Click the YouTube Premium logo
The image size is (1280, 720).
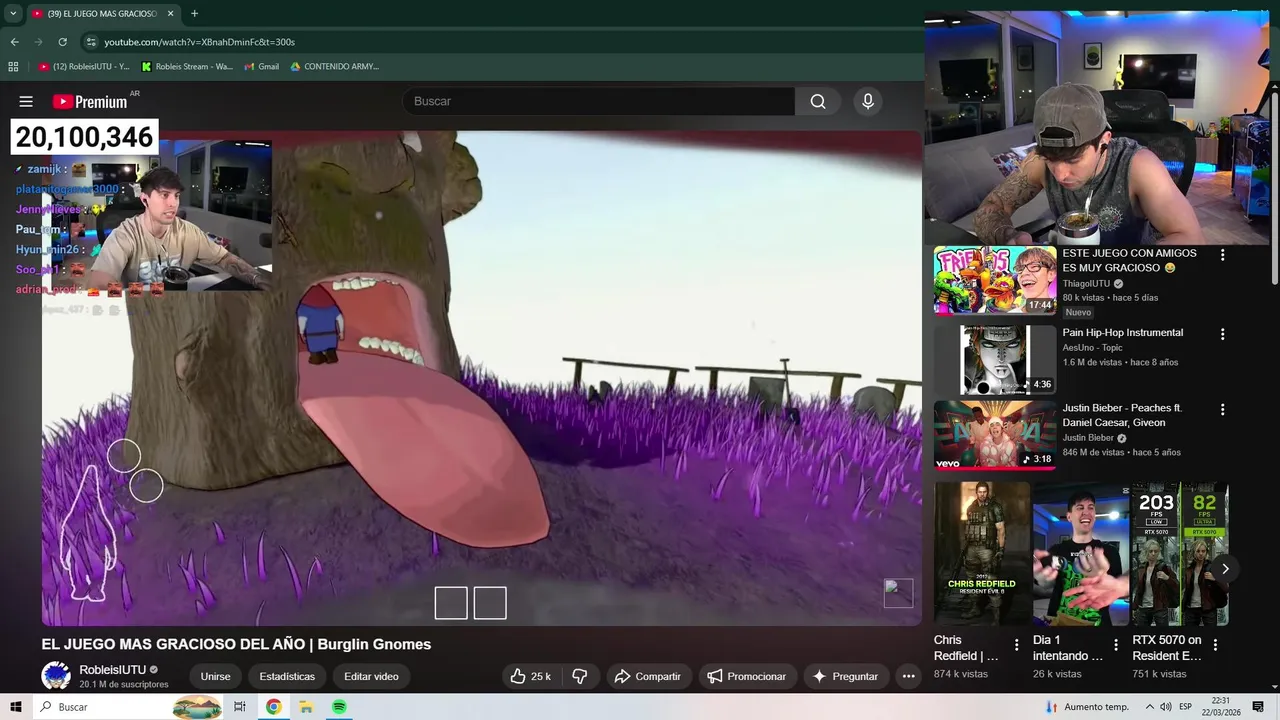point(90,101)
